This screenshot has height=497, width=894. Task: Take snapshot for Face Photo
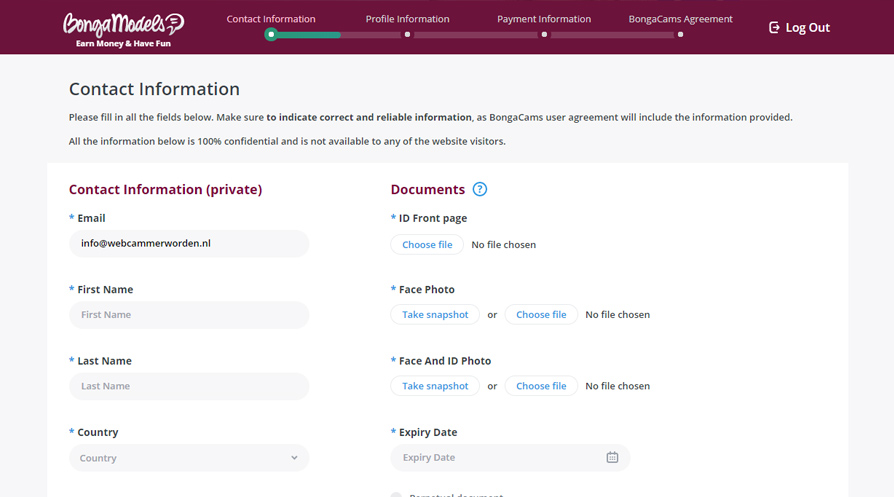tap(435, 315)
